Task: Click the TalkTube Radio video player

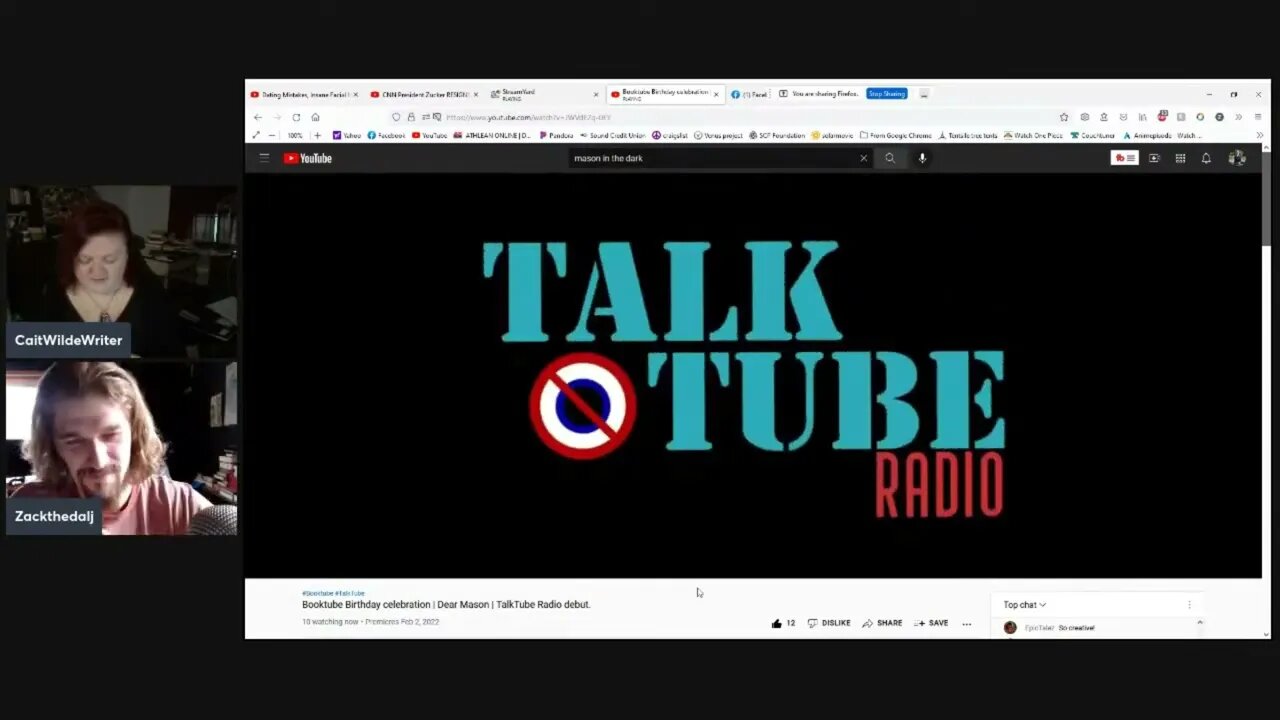Action: click(753, 376)
